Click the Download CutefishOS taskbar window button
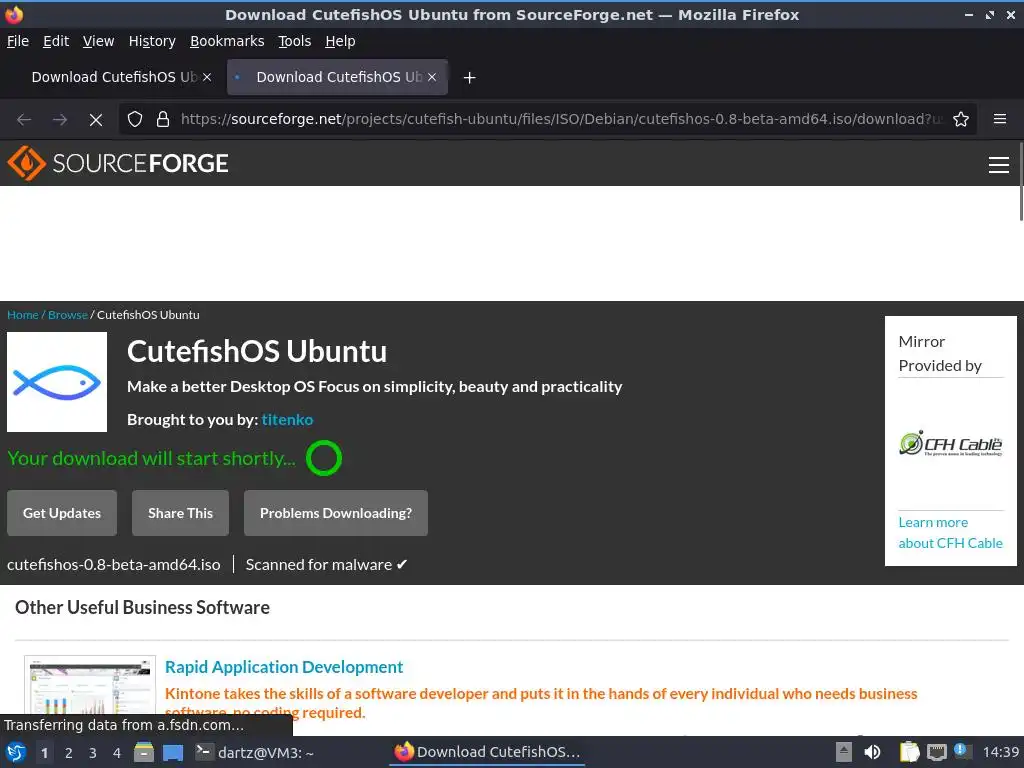Viewport: 1024px width, 768px height. point(488,752)
